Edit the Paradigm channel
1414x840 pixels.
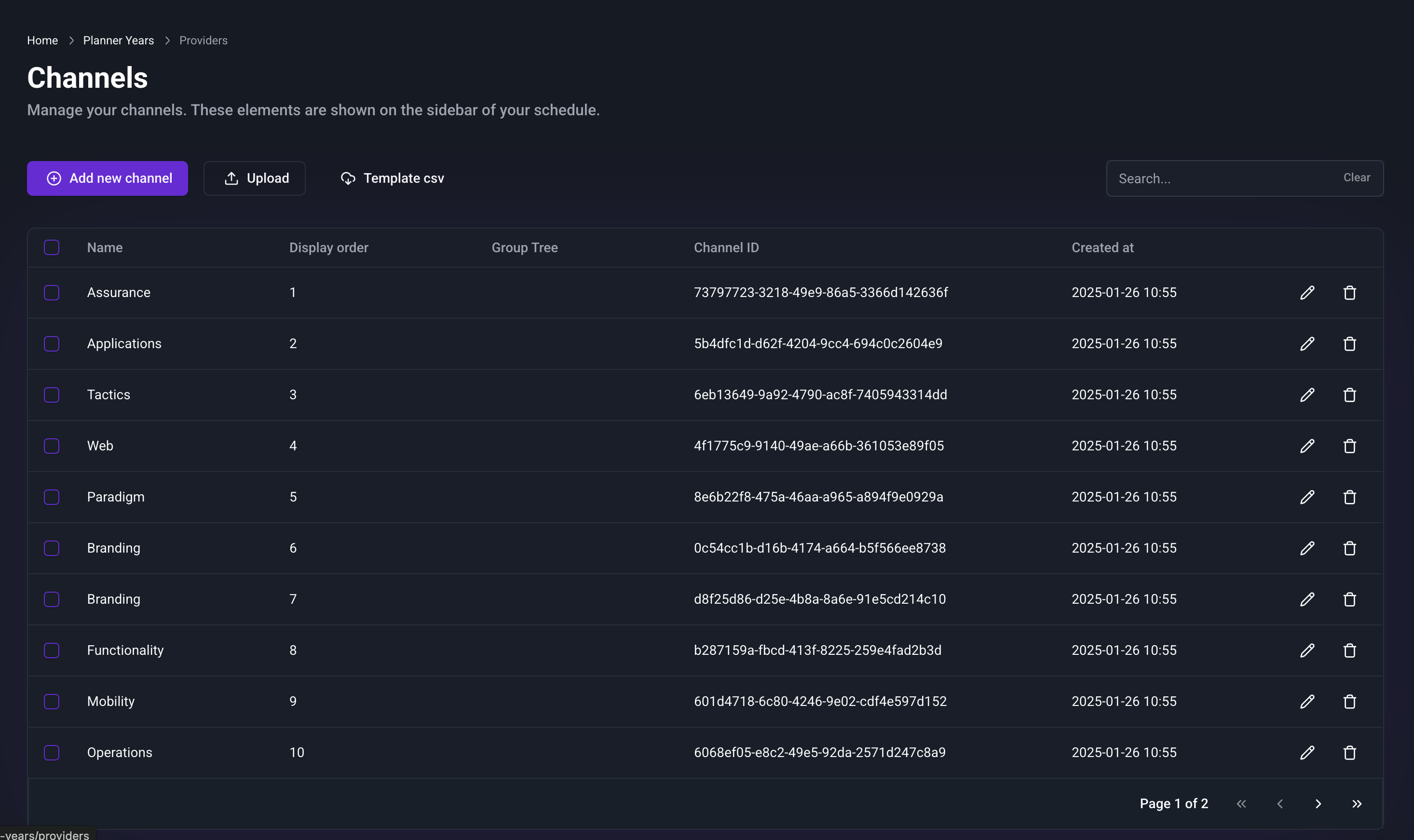[x=1307, y=497]
